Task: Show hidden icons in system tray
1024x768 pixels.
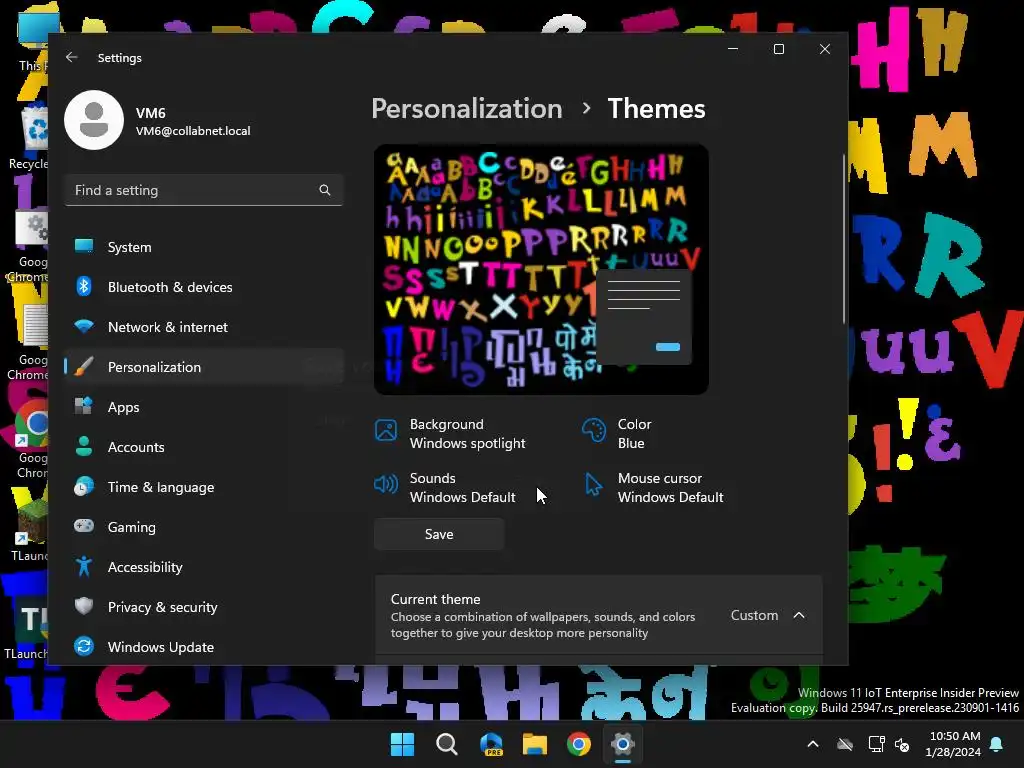Action: point(813,744)
